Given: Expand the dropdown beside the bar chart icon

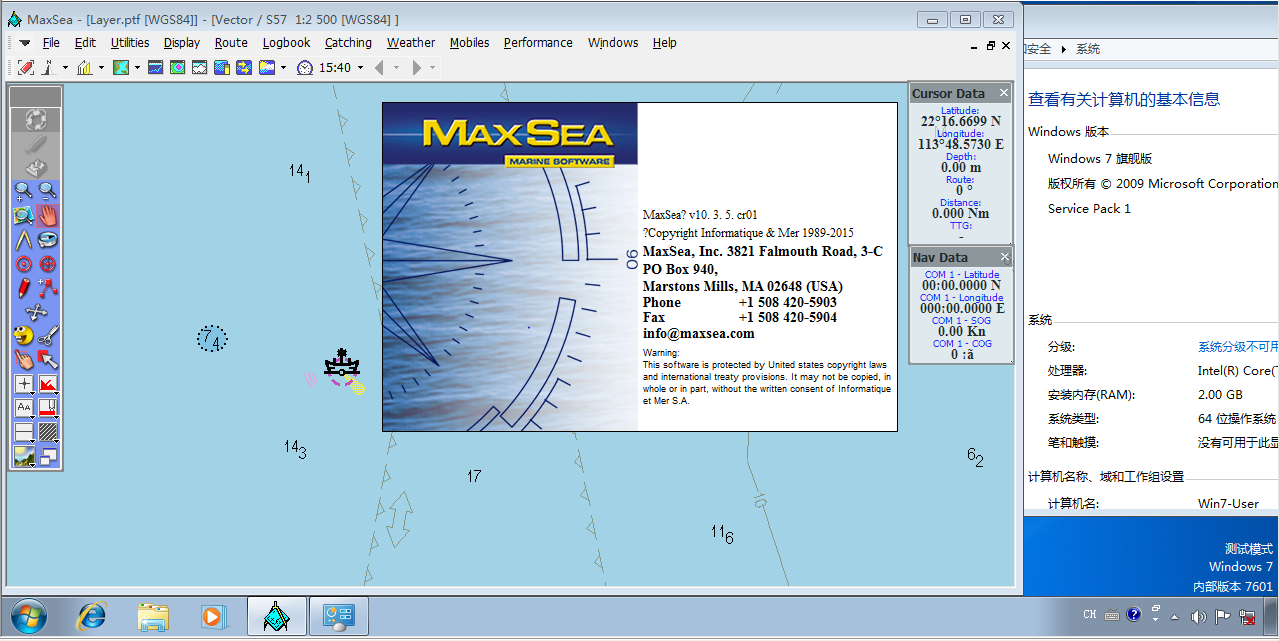Looking at the screenshot, I should (x=101, y=68).
